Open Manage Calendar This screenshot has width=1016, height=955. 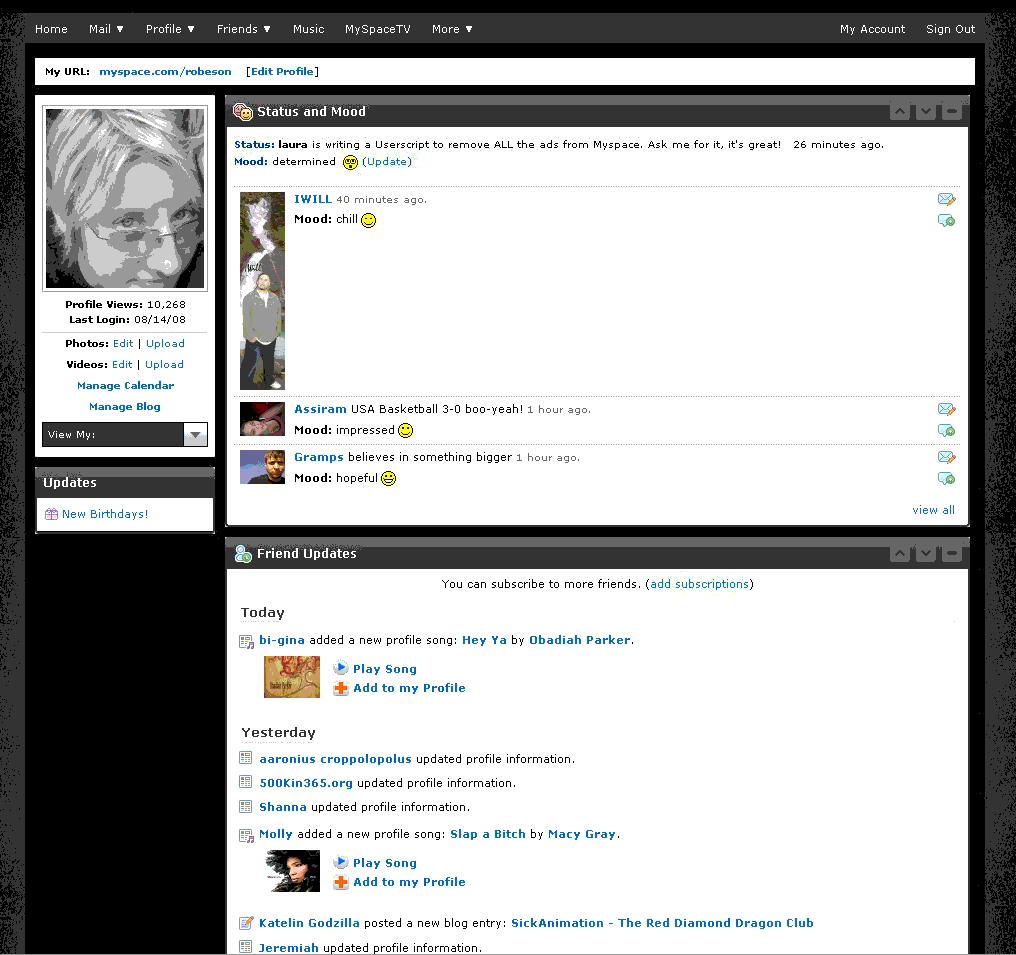[126, 385]
